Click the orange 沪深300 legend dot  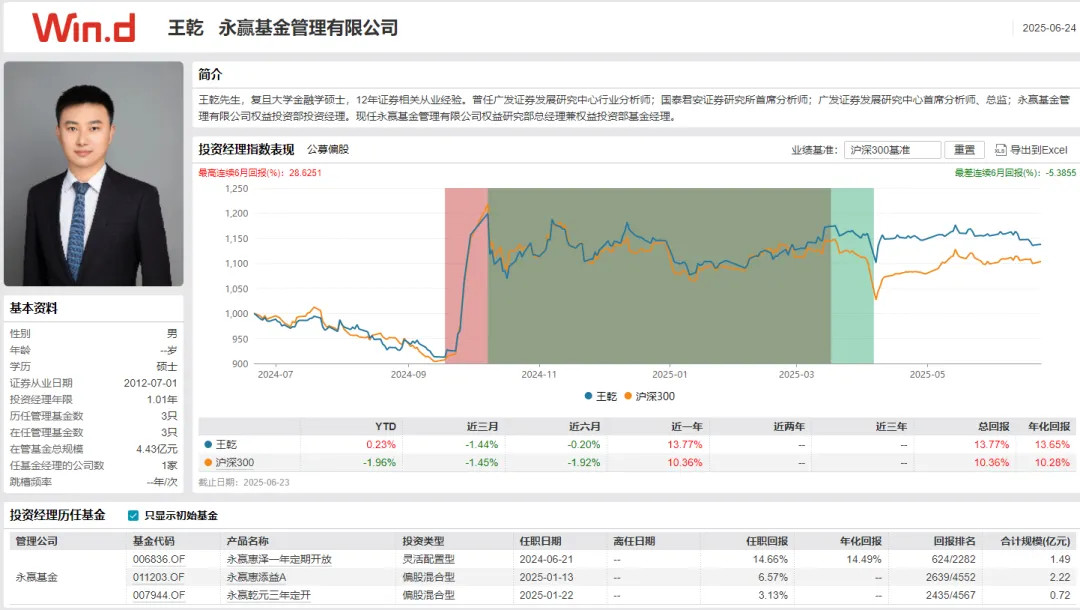point(627,396)
